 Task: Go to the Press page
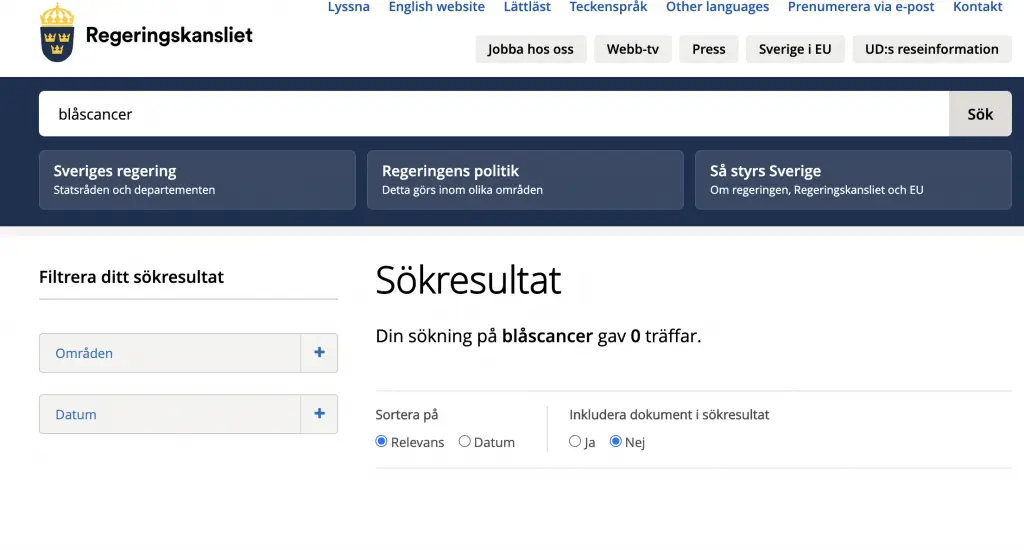(x=709, y=49)
